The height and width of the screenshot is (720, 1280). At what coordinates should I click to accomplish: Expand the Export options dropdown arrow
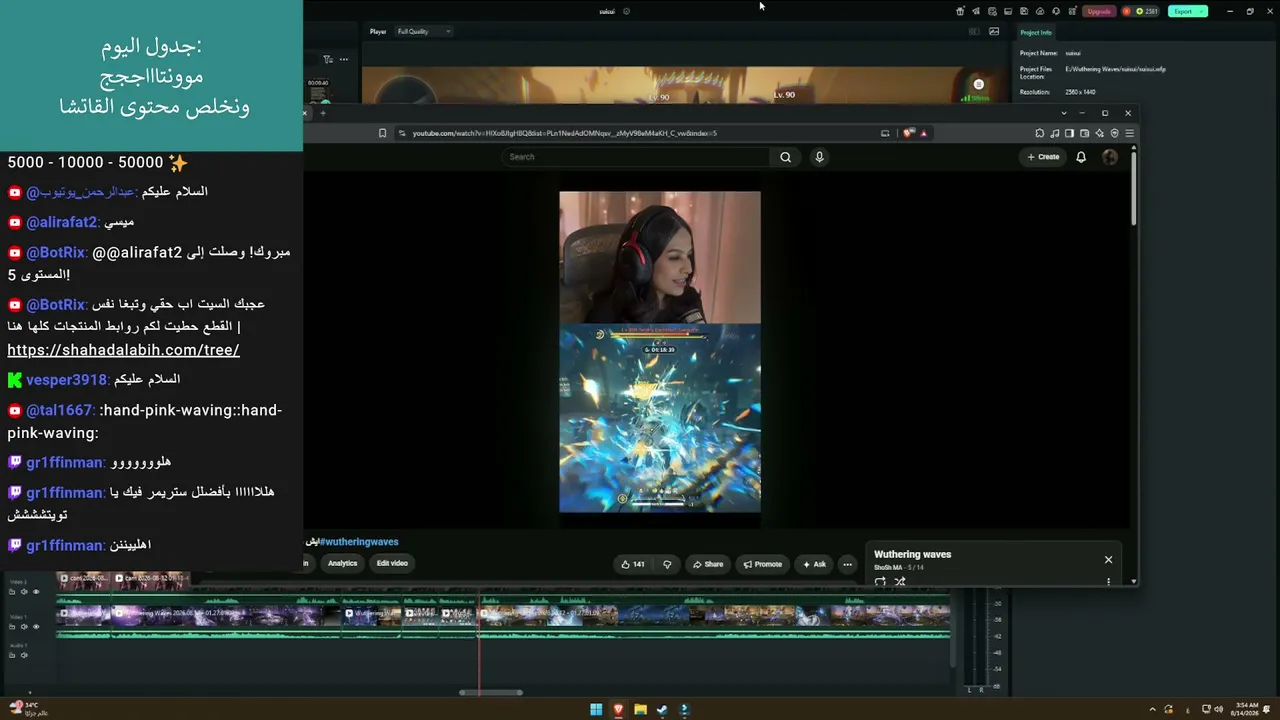pos(1202,11)
